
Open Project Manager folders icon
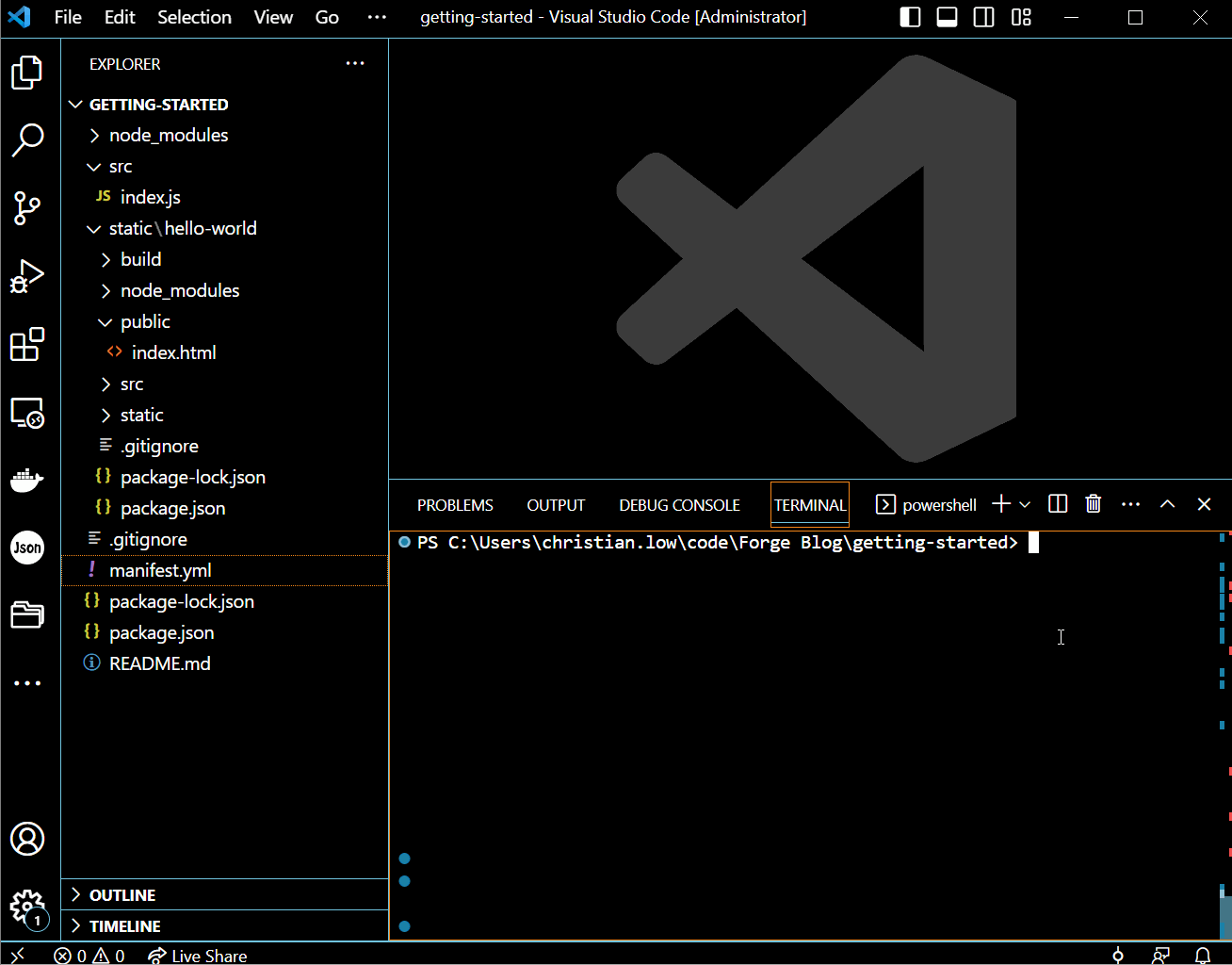[x=27, y=615]
